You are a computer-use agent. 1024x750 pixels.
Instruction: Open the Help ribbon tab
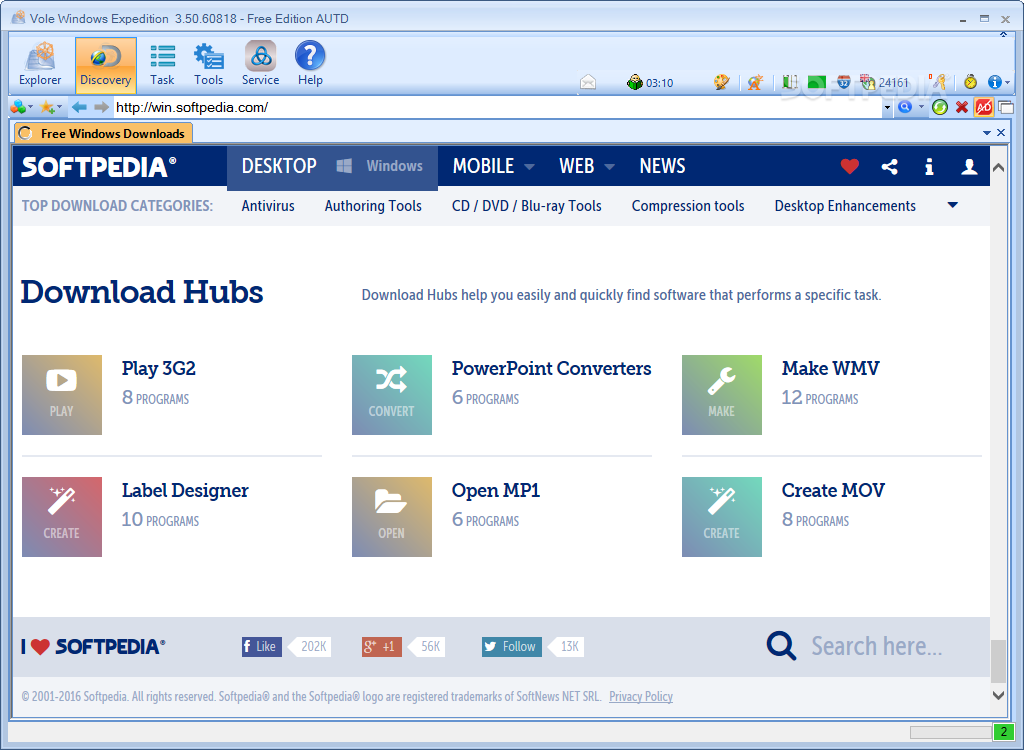click(x=310, y=65)
